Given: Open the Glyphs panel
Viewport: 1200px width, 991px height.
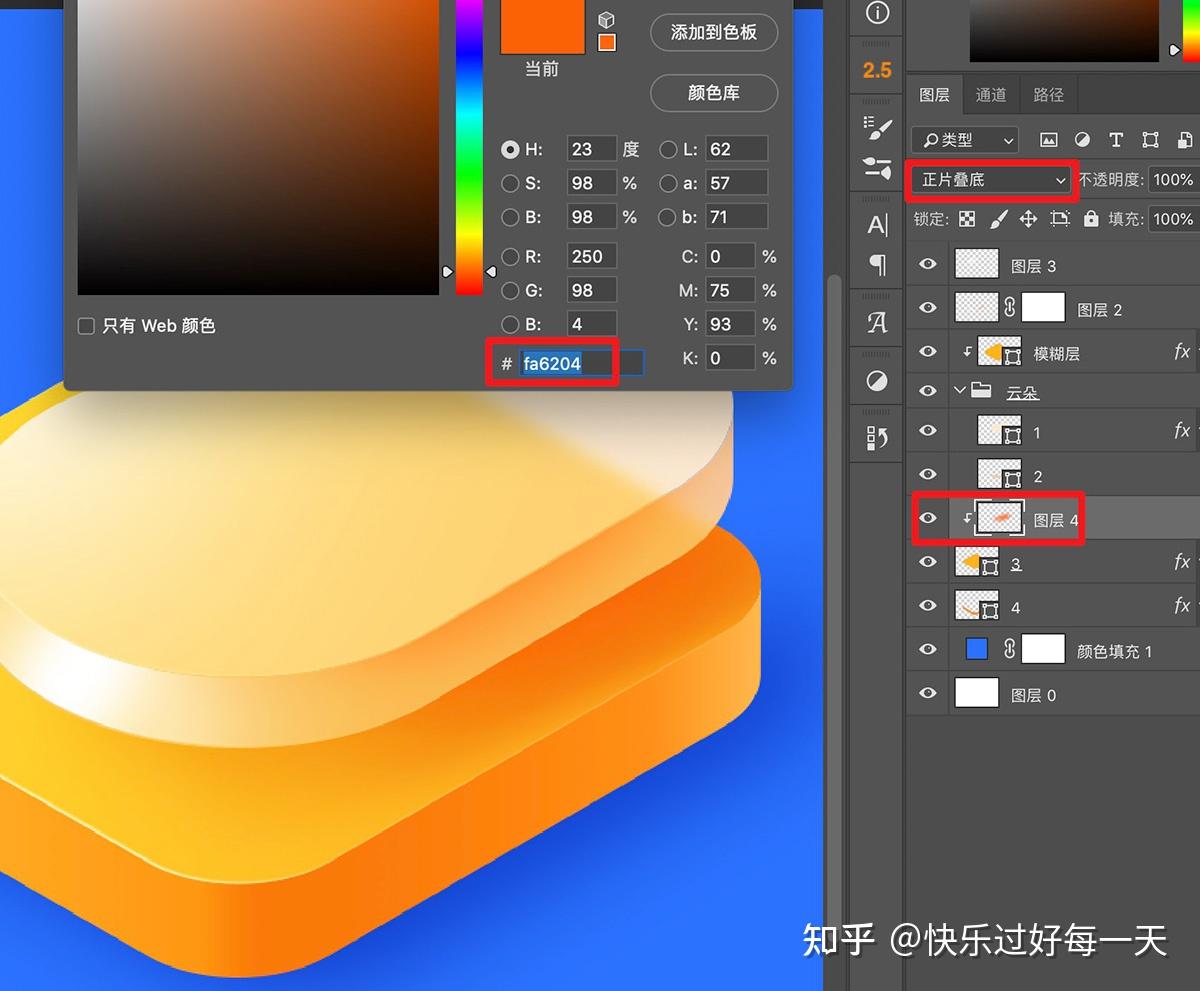Looking at the screenshot, I should [875, 323].
